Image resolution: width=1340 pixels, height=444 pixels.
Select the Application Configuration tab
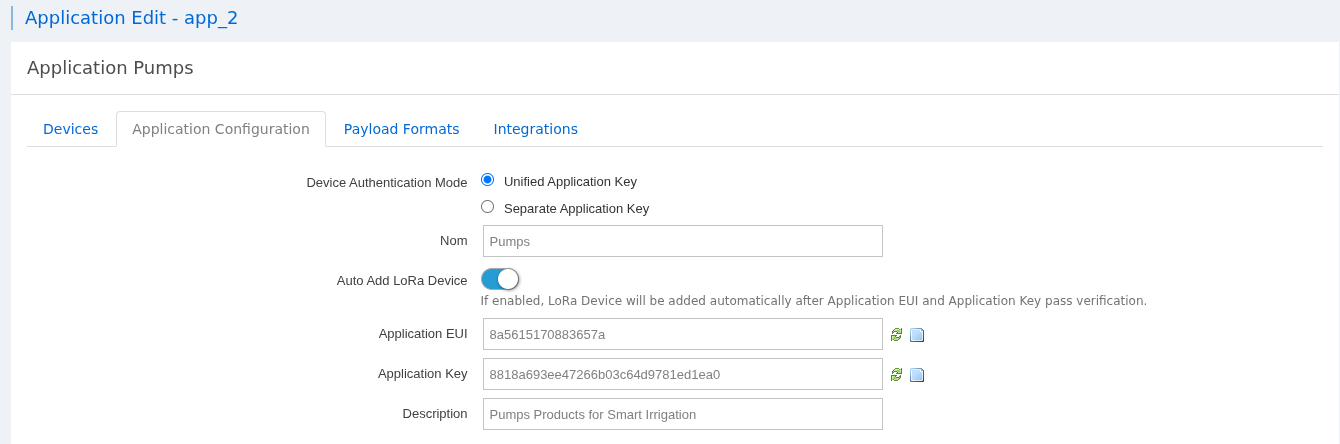pyautogui.click(x=221, y=129)
